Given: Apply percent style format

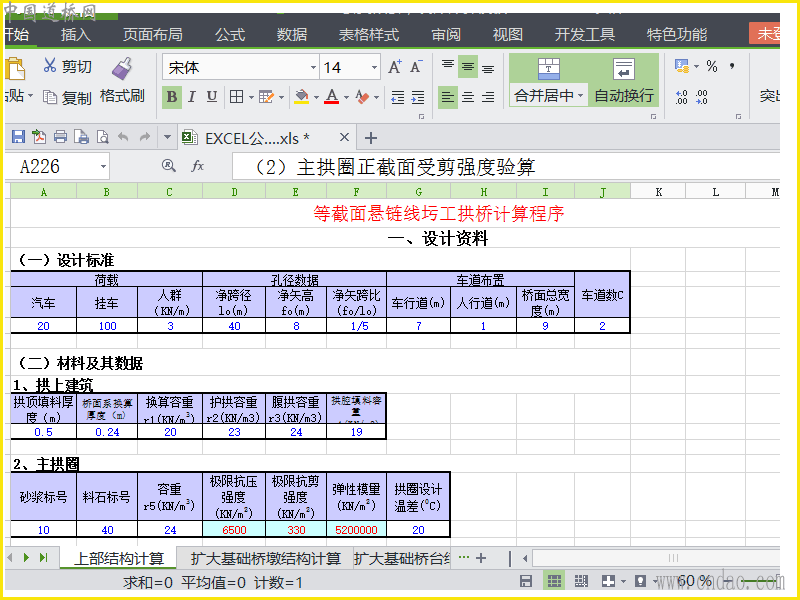Looking at the screenshot, I should pyautogui.click(x=712, y=66).
